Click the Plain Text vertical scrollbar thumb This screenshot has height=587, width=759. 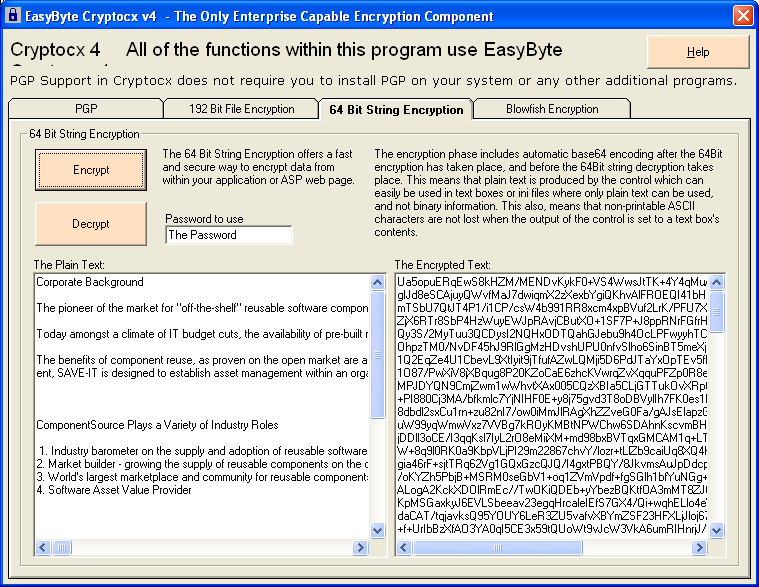point(378,354)
